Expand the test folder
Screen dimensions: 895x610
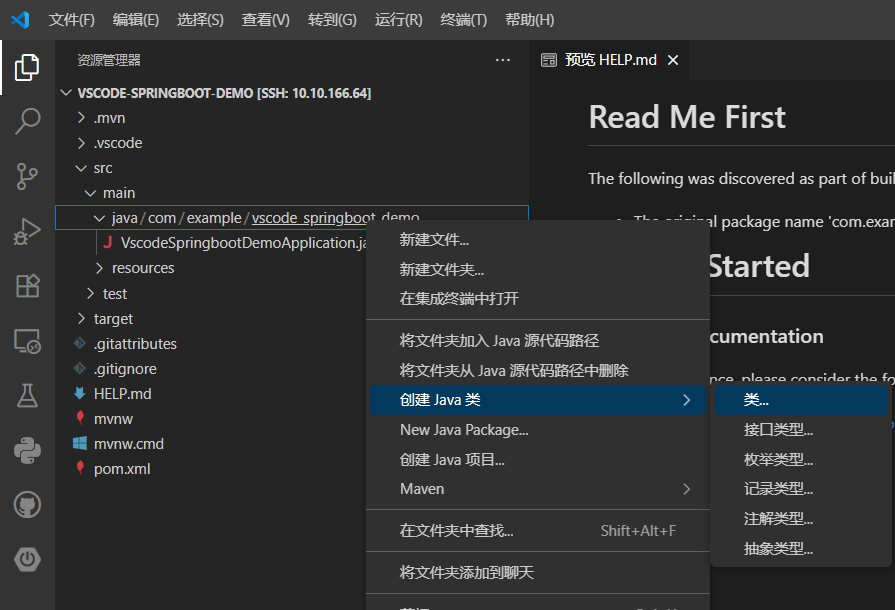[x=90, y=293]
